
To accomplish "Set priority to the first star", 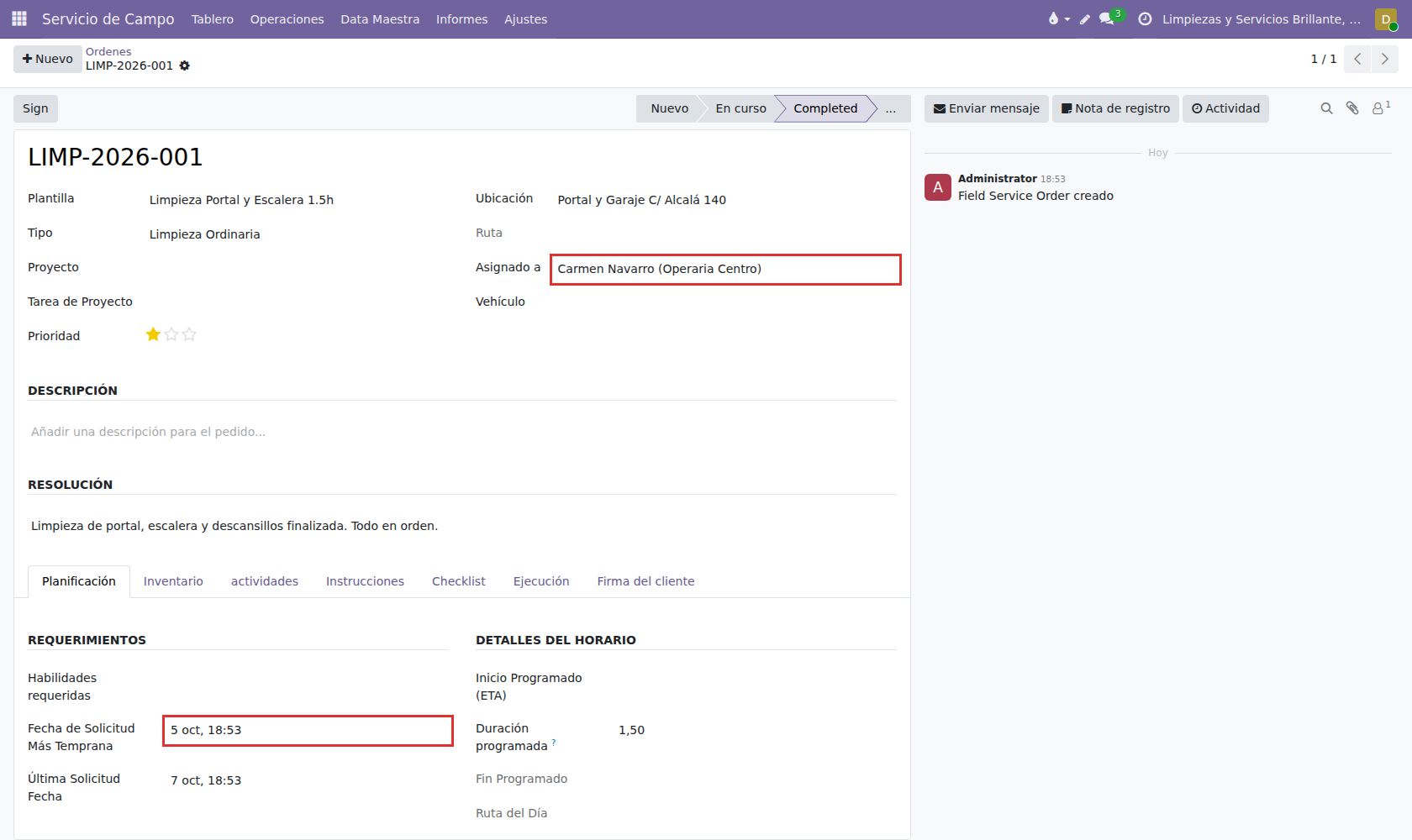I will coord(153,334).
